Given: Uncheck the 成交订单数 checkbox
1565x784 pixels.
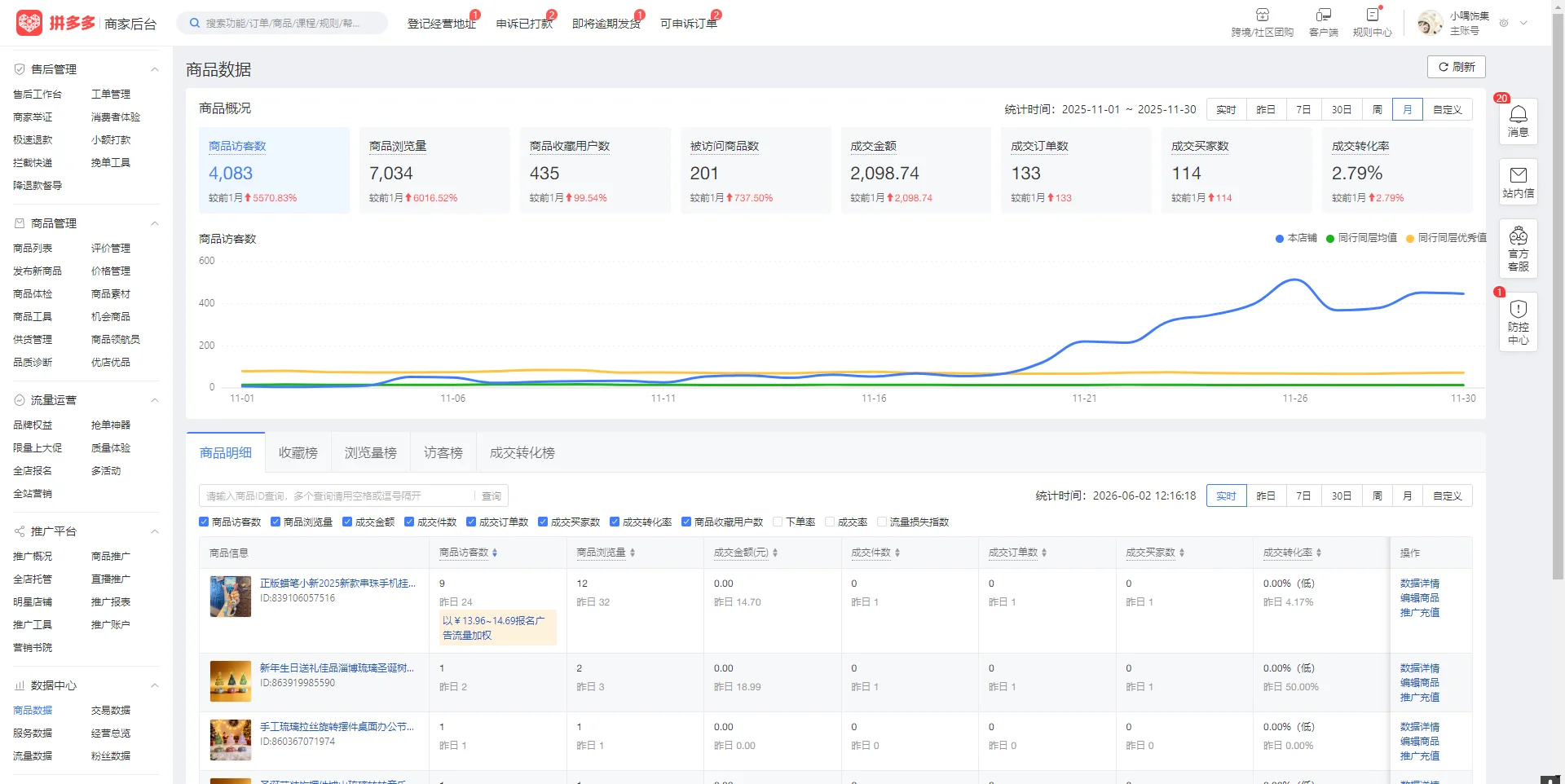Looking at the screenshot, I should click(x=471, y=522).
